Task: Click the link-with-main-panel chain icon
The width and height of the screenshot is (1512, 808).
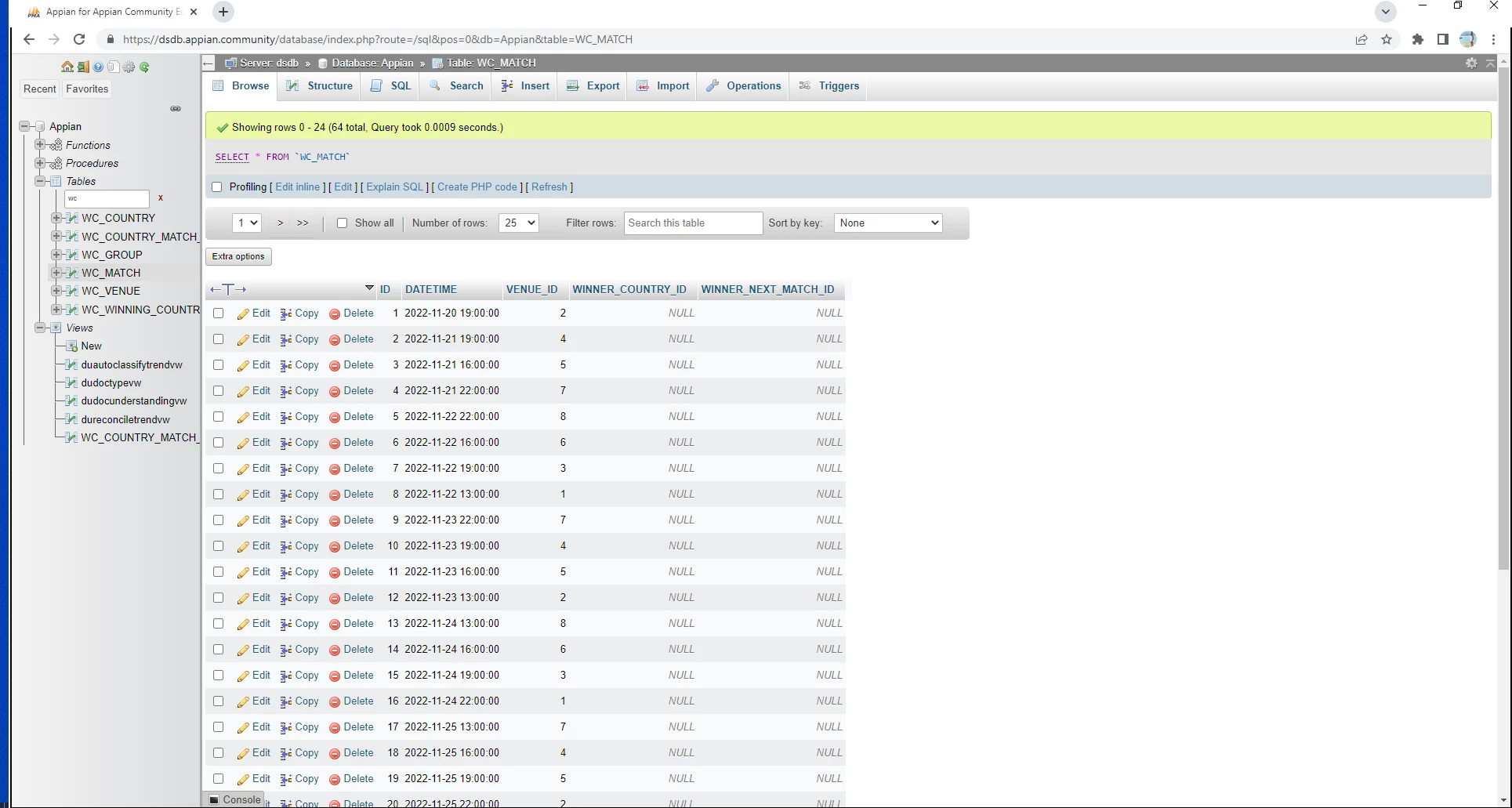Action: [x=176, y=108]
